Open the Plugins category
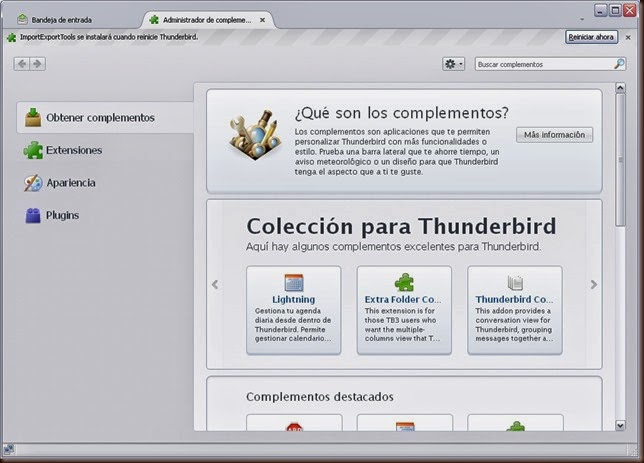The height and width of the screenshot is (463, 644). click(105, 215)
